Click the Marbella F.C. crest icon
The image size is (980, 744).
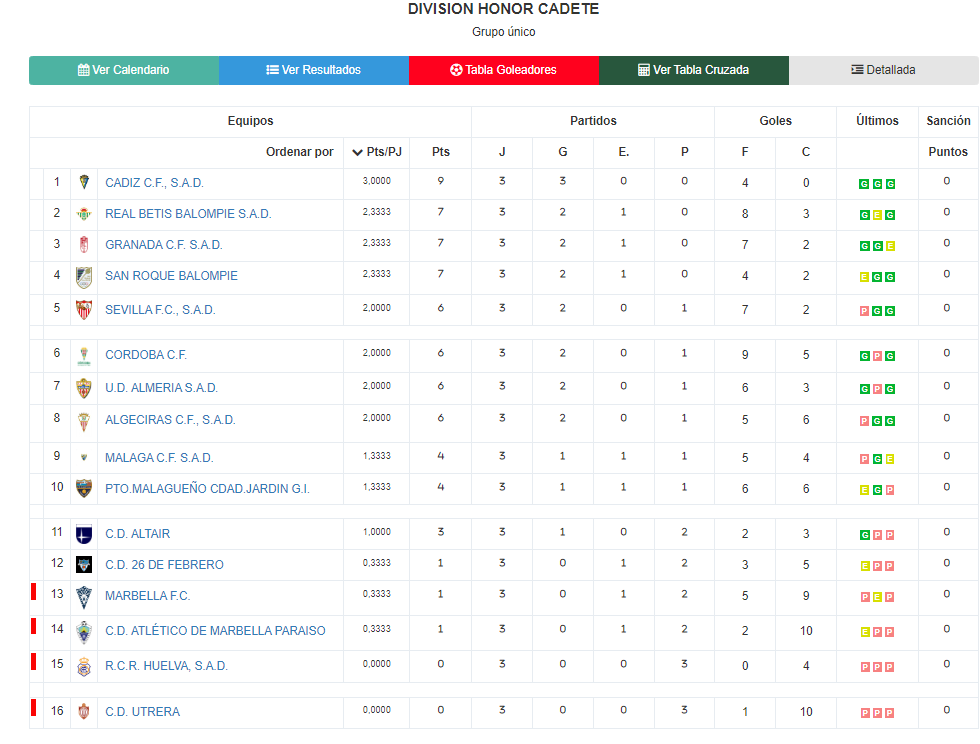click(x=84, y=598)
